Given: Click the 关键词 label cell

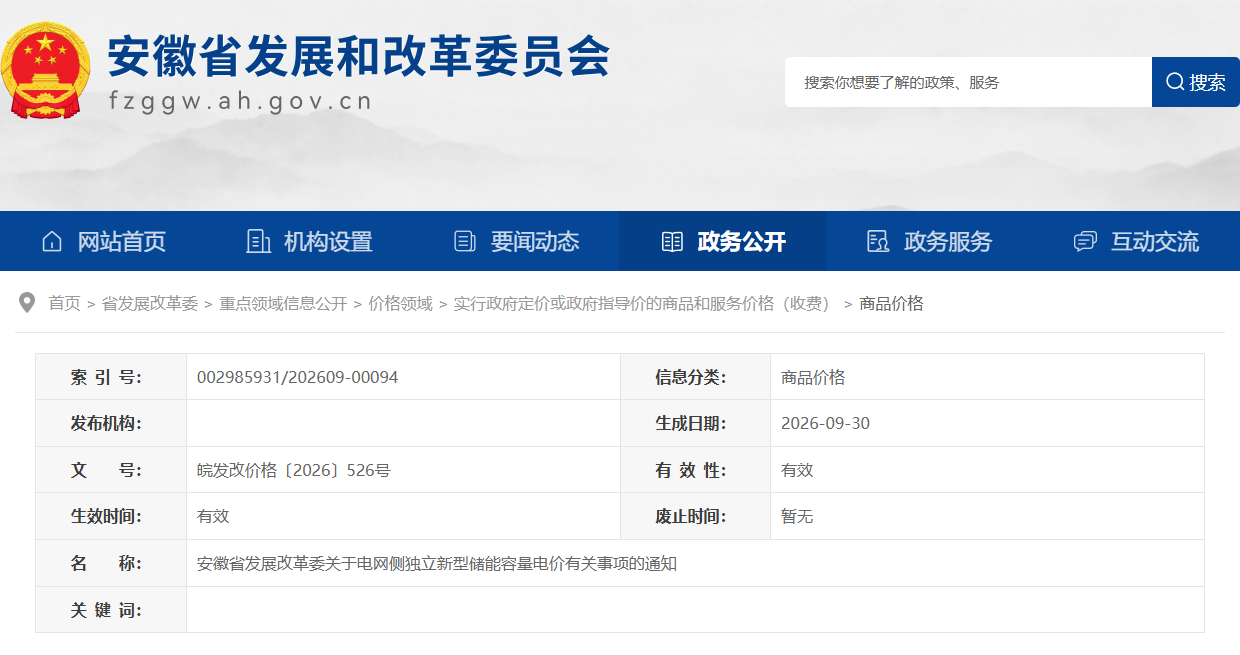Looking at the screenshot, I should tap(111, 609).
